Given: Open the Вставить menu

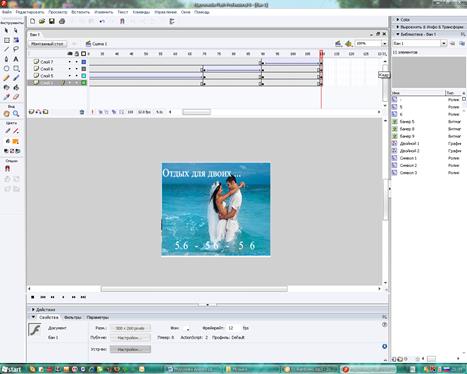Looking at the screenshot, I should point(81,12).
